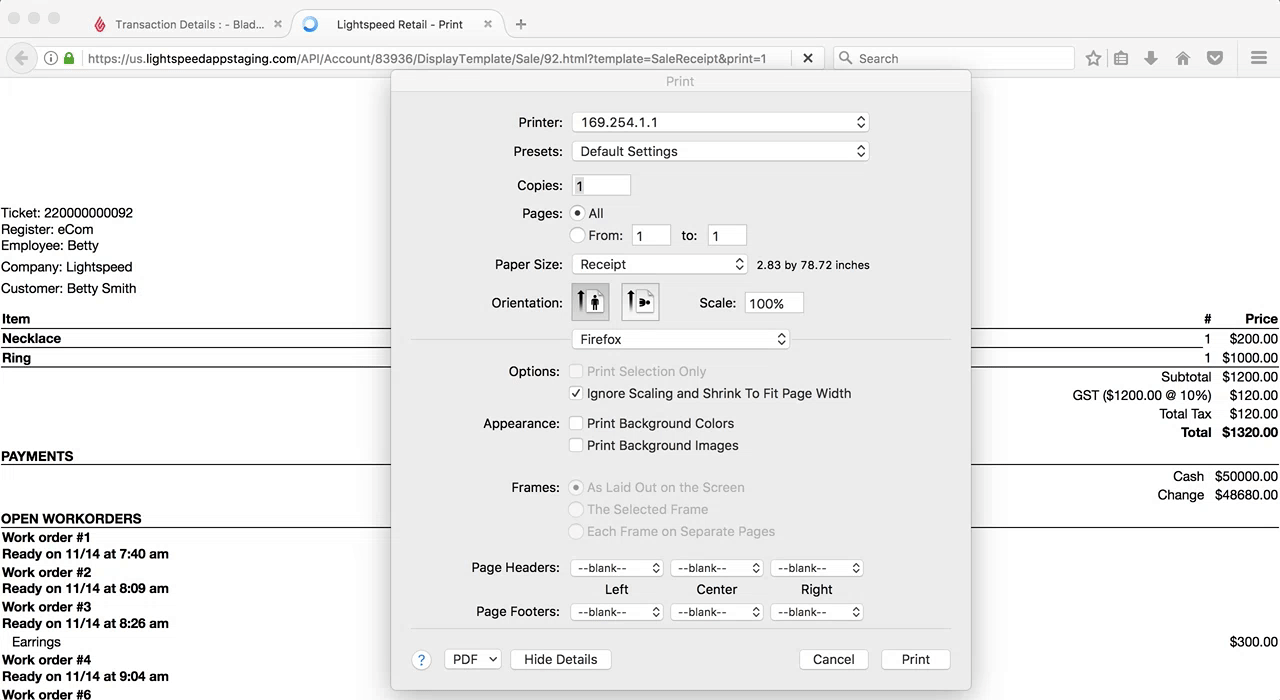Open Firefox hamburger menu
The height and width of the screenshot is (700, 1280).
coord(1259,58)
